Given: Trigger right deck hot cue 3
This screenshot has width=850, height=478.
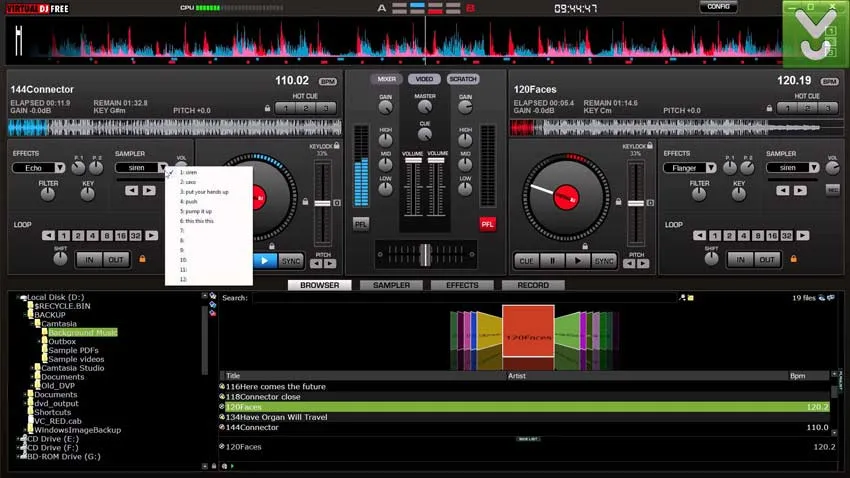Looking at the screenshot, I should [828, 108].
